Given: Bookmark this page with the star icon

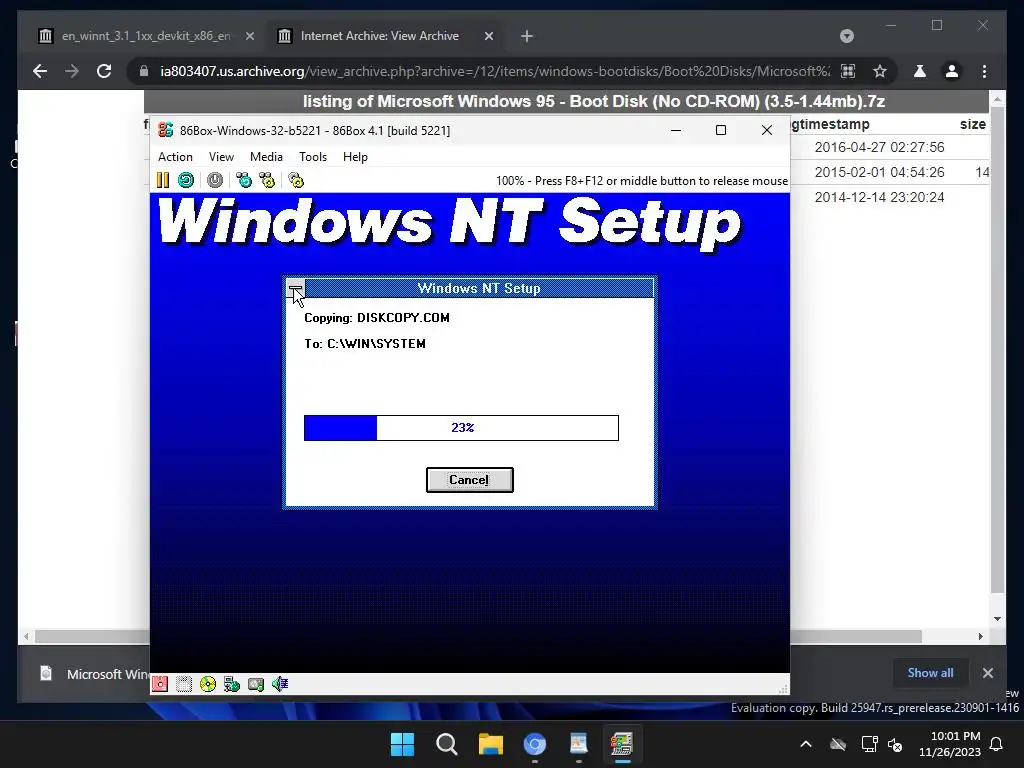Looking at the screenshot, I should click(880, 71).
